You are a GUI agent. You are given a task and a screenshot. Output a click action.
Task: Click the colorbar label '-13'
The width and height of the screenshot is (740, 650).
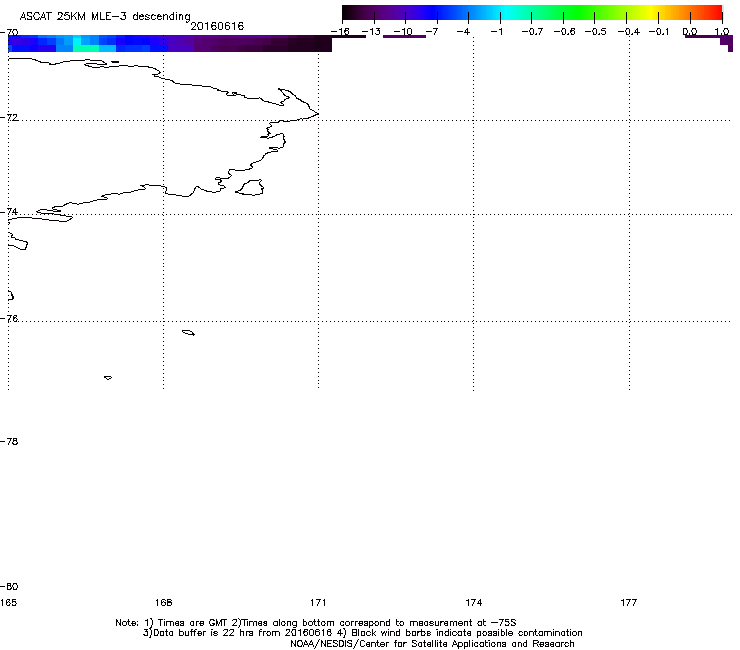point(371,32)
